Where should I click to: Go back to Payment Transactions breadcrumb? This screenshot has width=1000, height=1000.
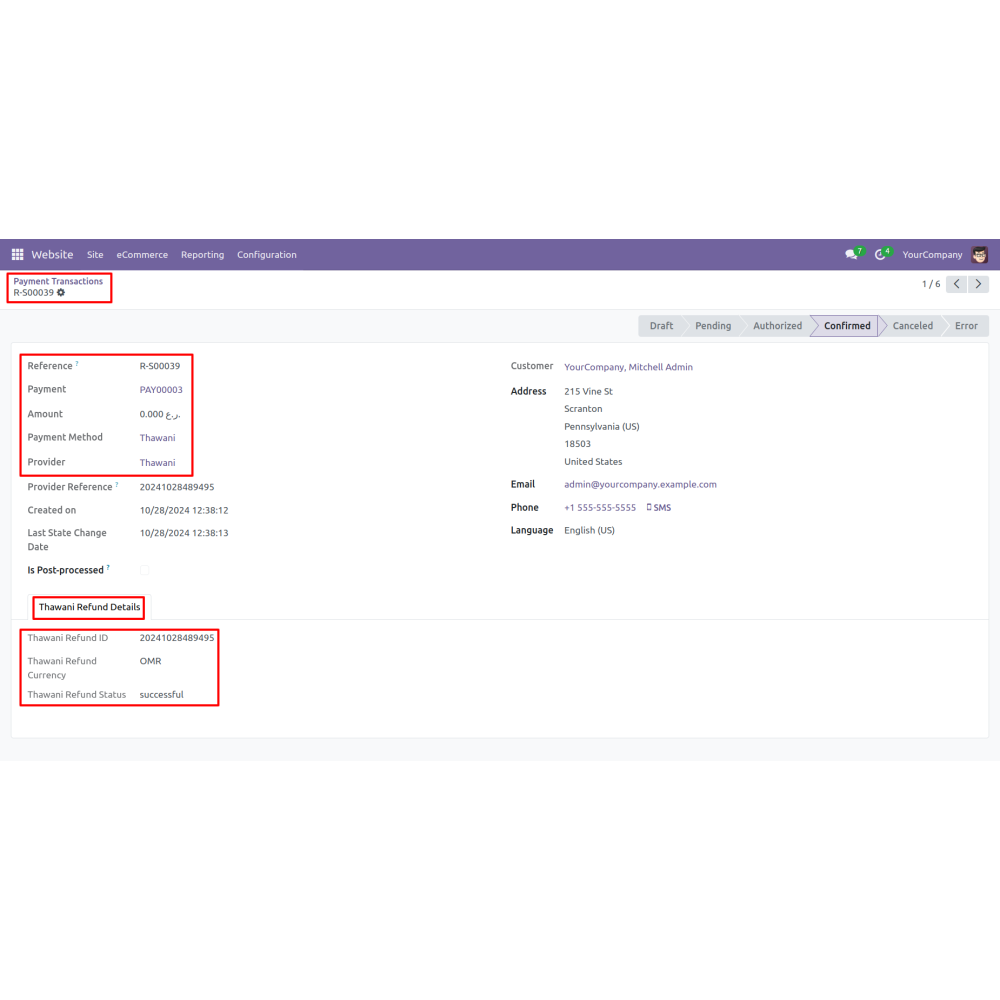pyautogui.click(x=58, y=281)
